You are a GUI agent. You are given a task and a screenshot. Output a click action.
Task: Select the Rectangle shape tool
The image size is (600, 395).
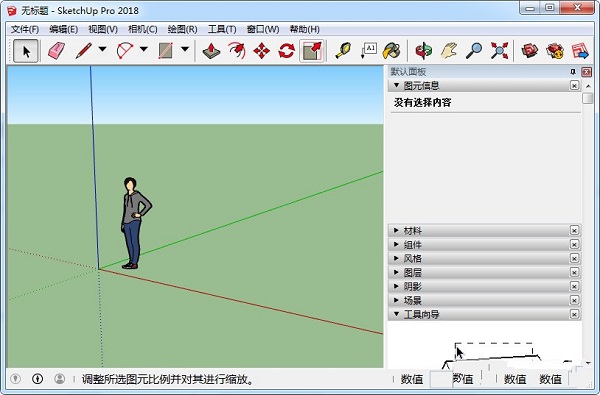pyautogui.click(x=166, y=51)
